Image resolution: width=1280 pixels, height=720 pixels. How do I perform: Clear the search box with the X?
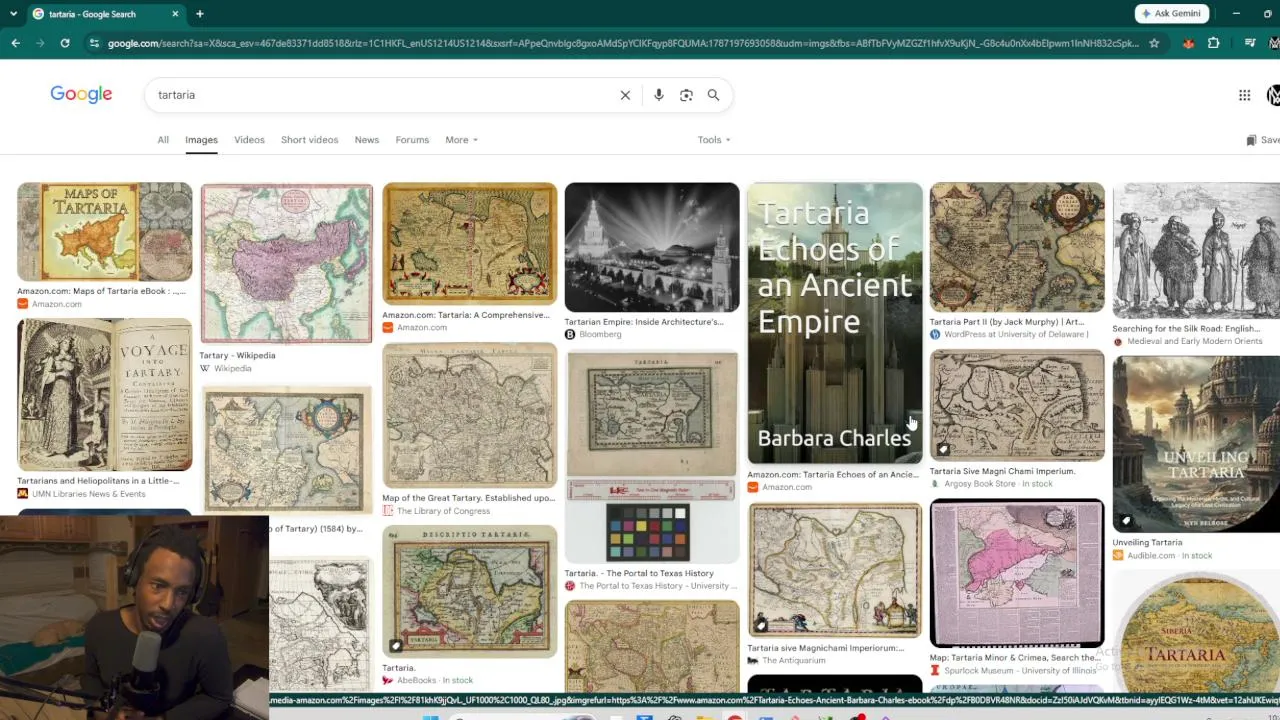click(x=625, y=95)
